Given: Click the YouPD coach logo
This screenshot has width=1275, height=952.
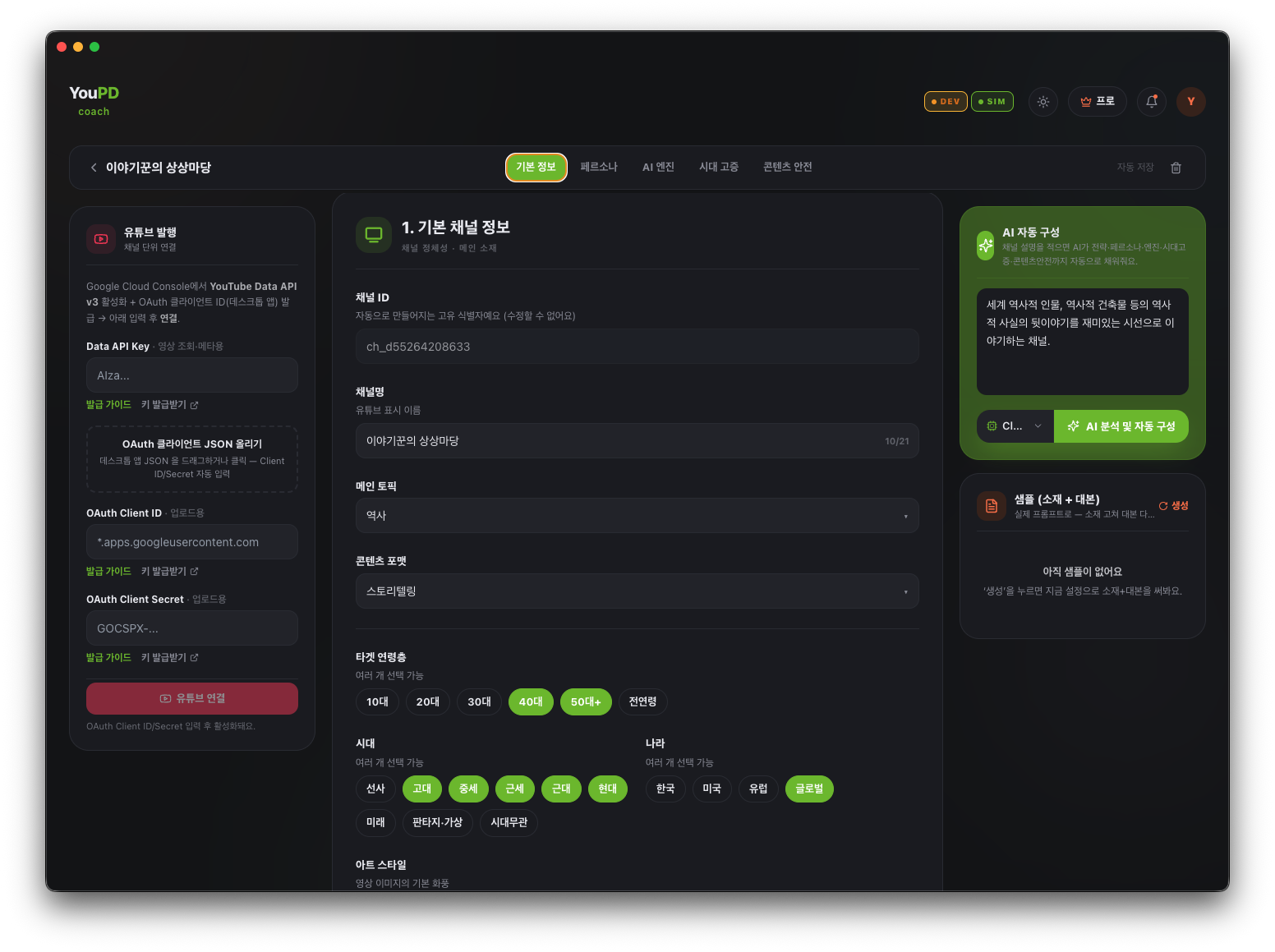Looking at the screenshot, I should coord(94,100).
